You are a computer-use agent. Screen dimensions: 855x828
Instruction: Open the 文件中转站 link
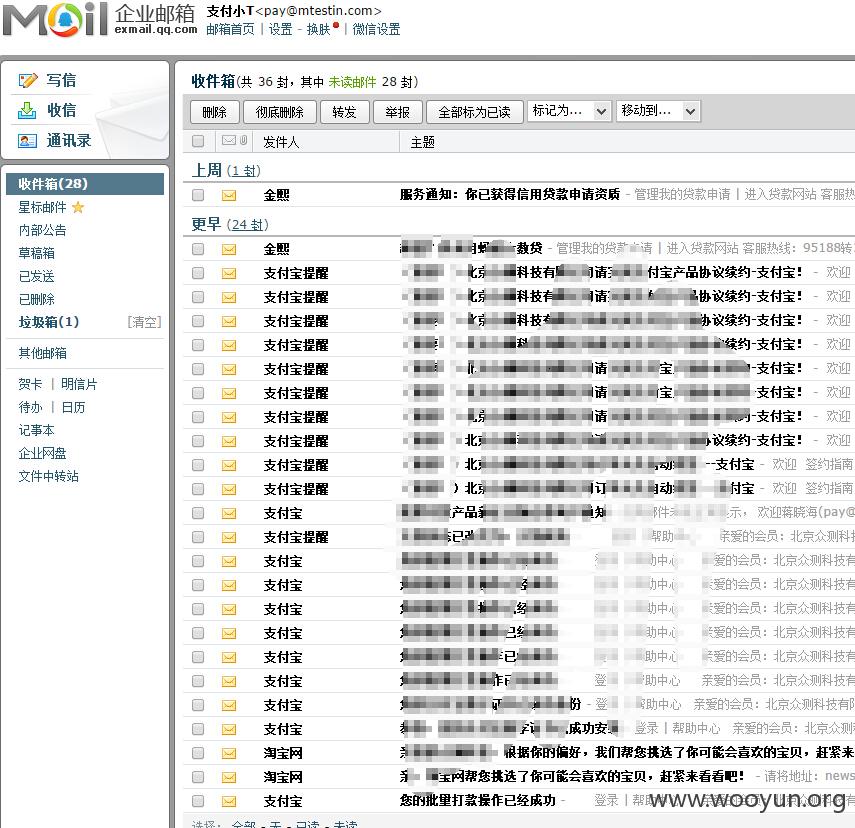pos(49,476)
